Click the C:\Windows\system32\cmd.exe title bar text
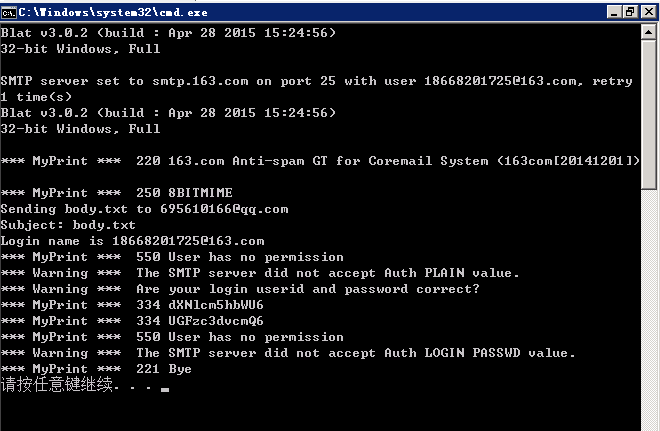 [x=113, y=13]
